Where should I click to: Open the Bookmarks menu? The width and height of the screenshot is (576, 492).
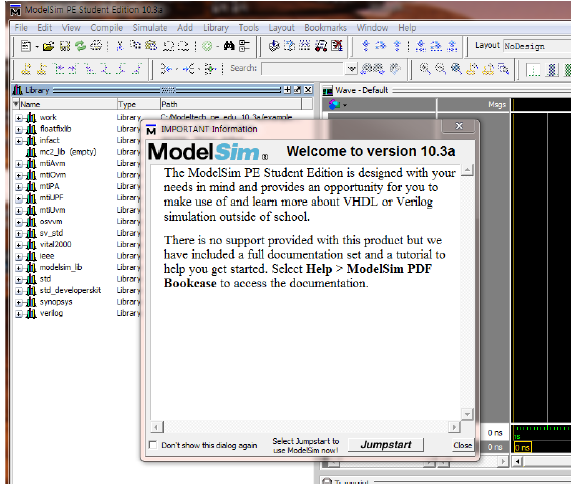[325, 28]
